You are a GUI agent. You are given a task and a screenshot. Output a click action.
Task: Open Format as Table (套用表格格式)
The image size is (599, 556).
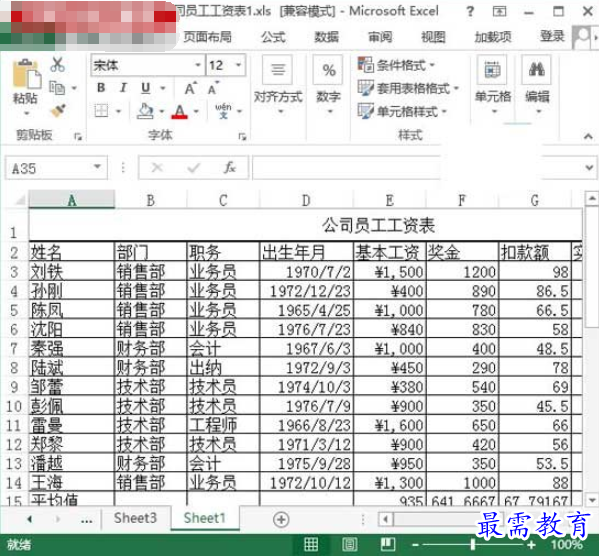(408, 88)
